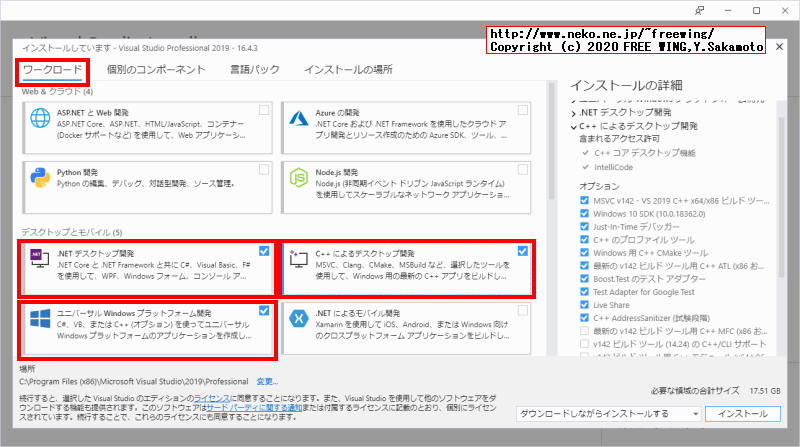This screenshot has width=800, height=447.
Task: Uncheck Windows 10 SDK option
Action: coord(584,214)
